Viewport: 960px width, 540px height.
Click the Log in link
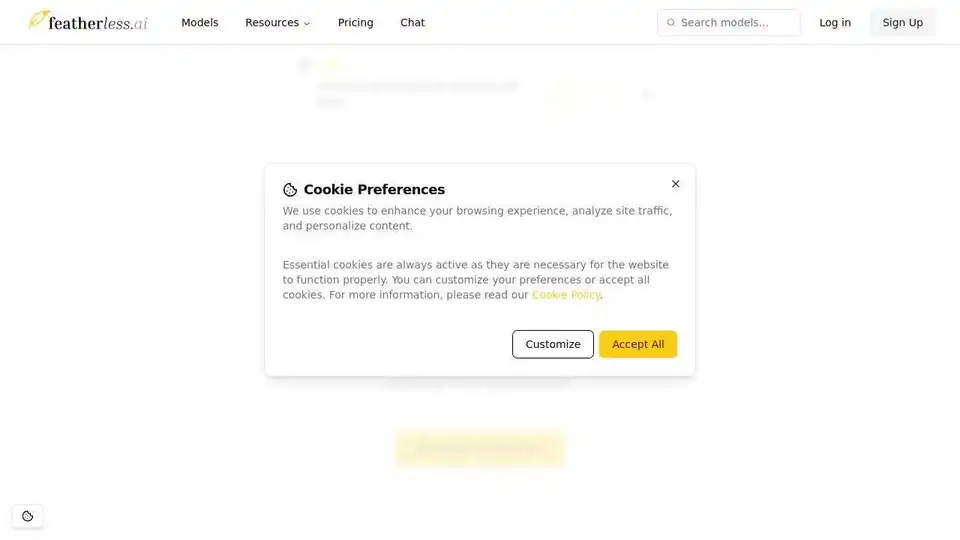834,23
